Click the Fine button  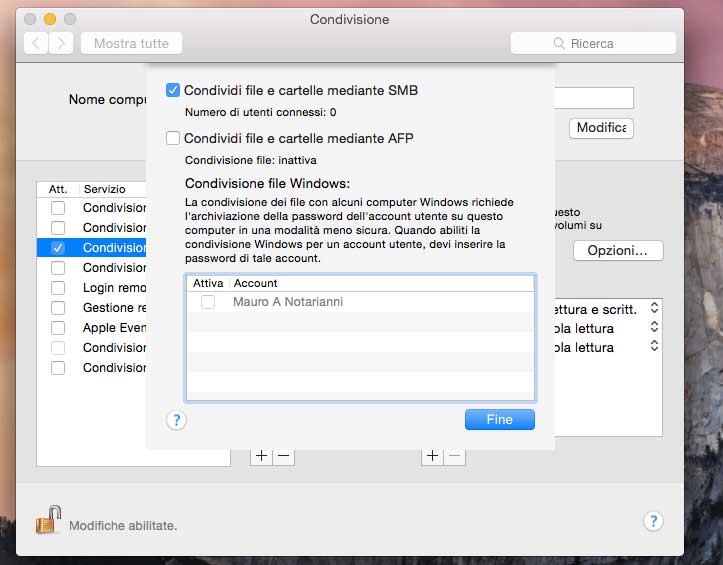[500, 419]
